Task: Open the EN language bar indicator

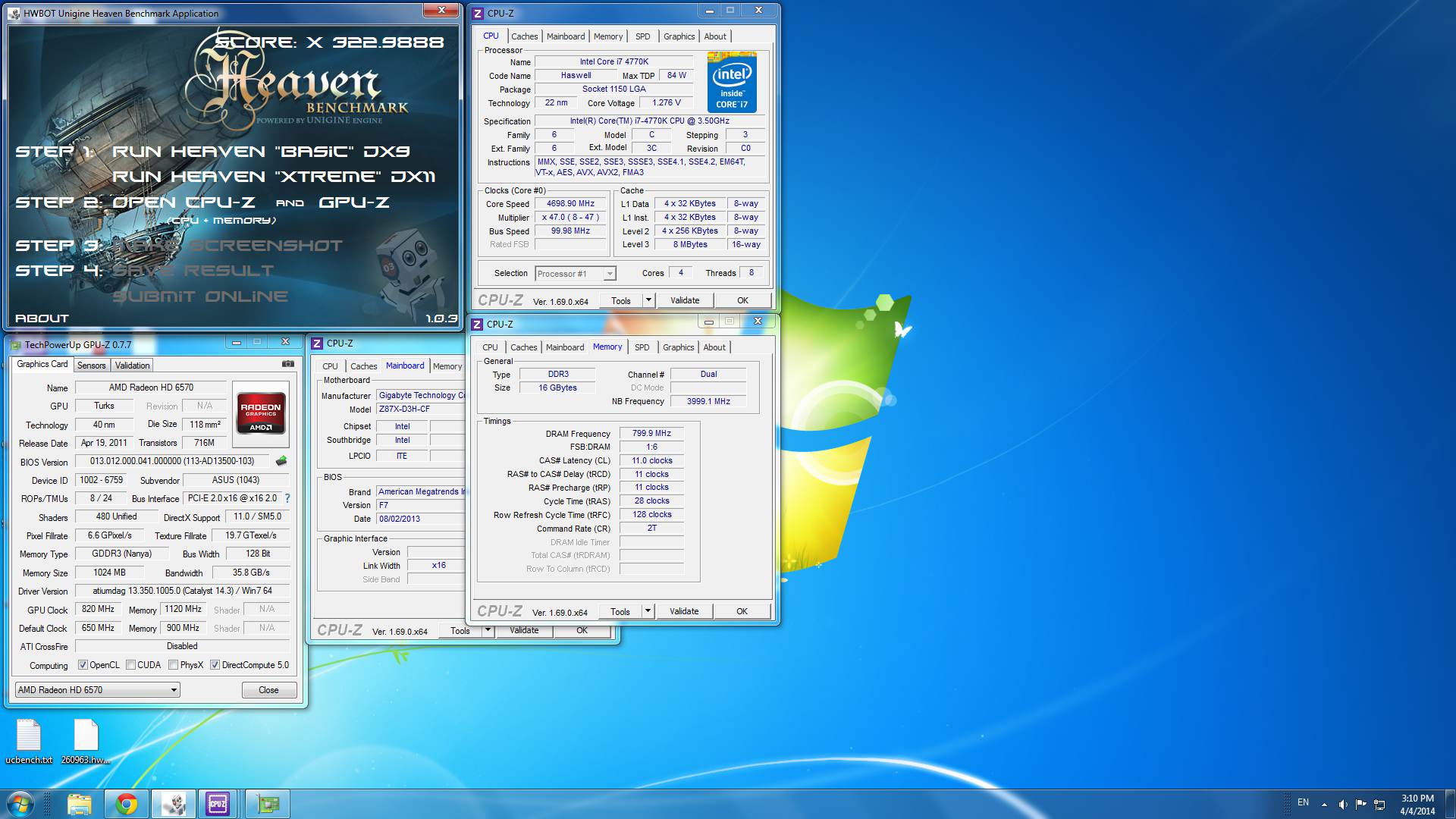Action: pyautogui.click(x=1303, y=802)
